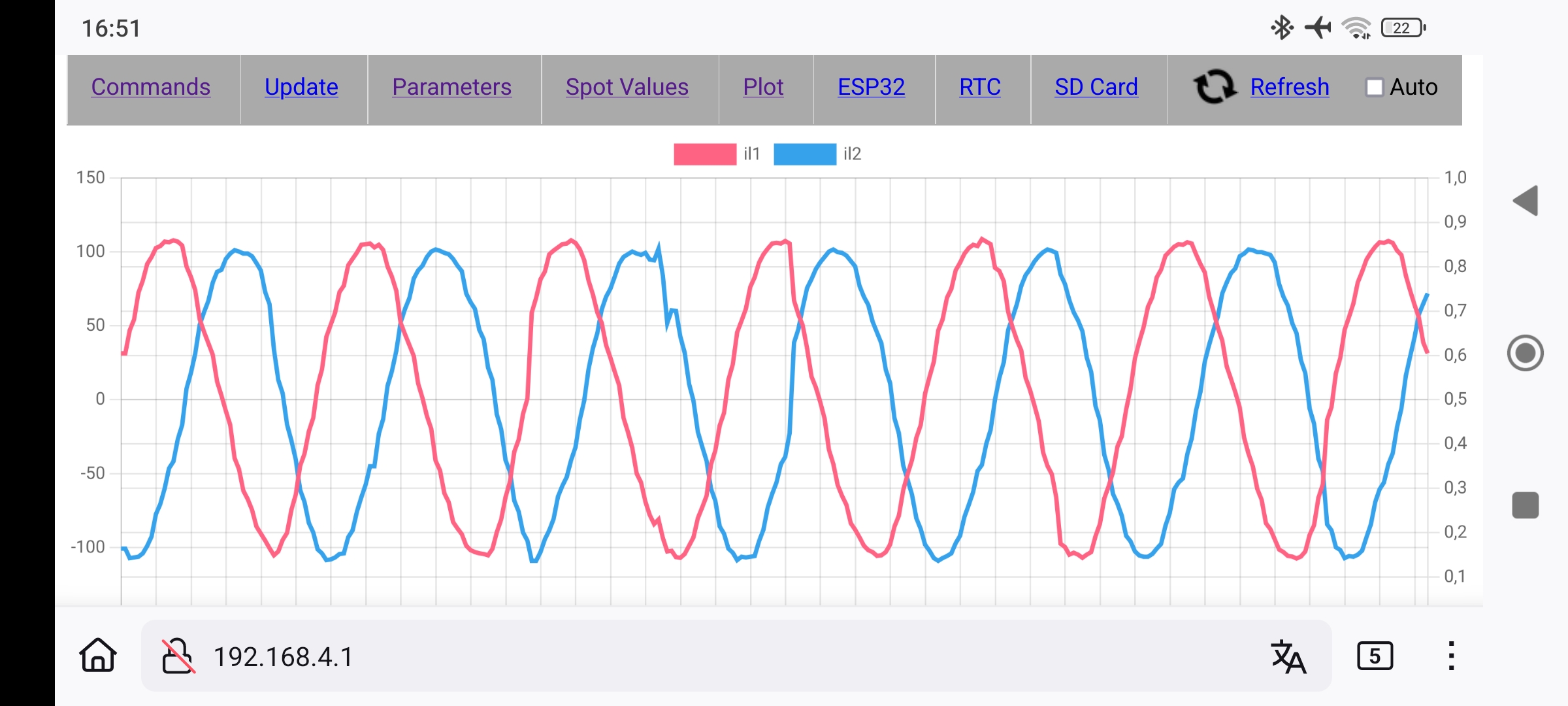Toggle il1 series via pink legend swatch
The height and width of the screenshot is (706, 1568).
704,154
